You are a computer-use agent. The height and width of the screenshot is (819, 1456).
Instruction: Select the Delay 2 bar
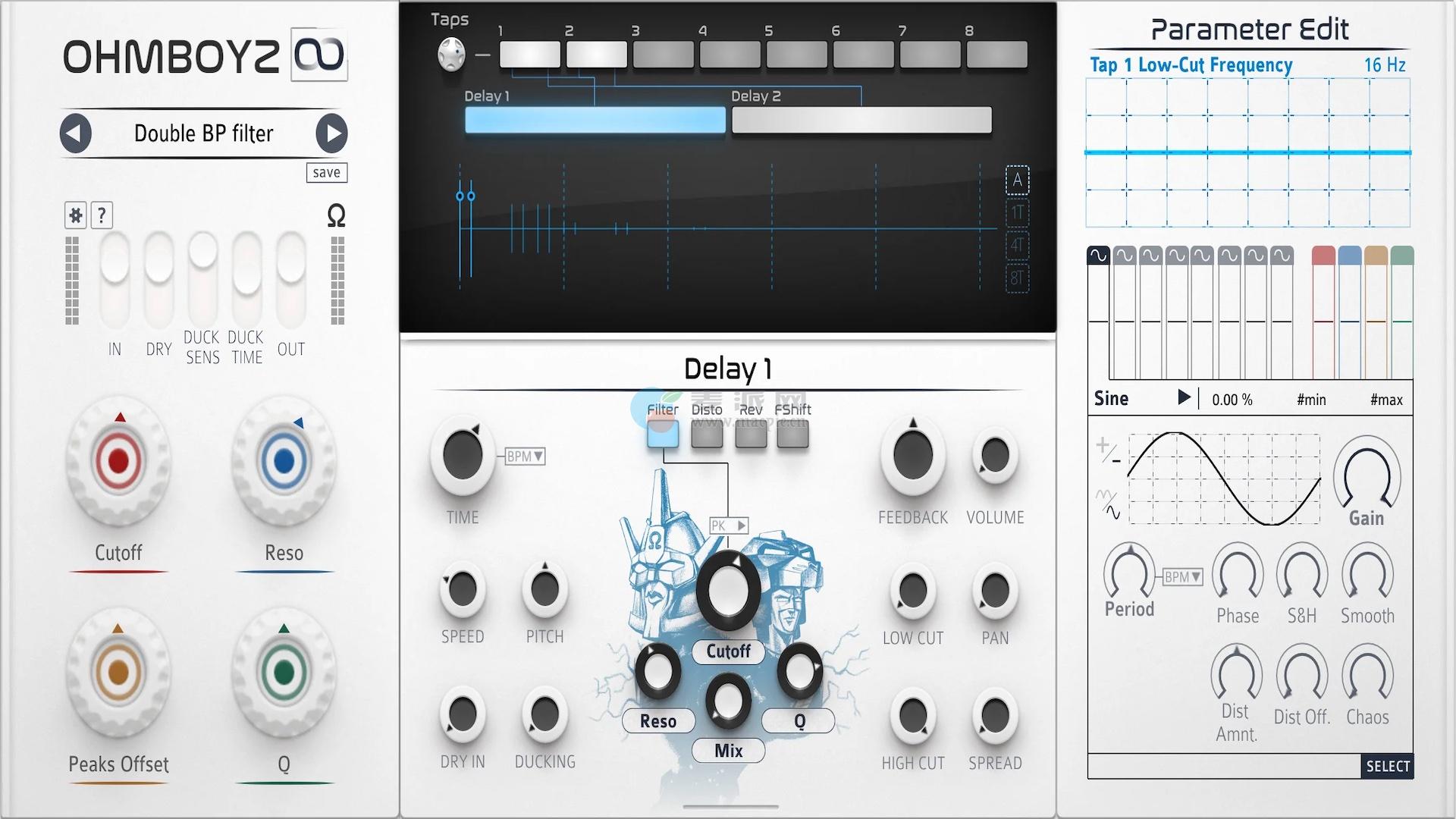[861, 120]
